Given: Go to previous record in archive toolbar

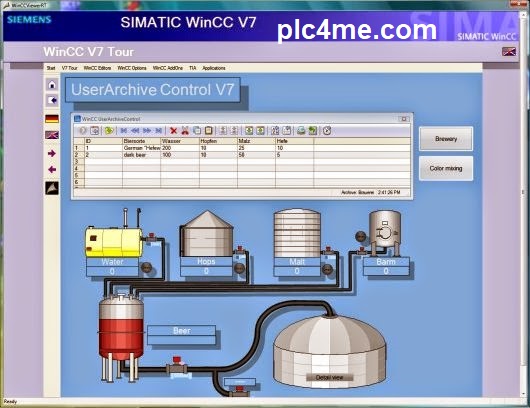Looking at the screenshot, I should pyautogui.click(x=135, y=130).
